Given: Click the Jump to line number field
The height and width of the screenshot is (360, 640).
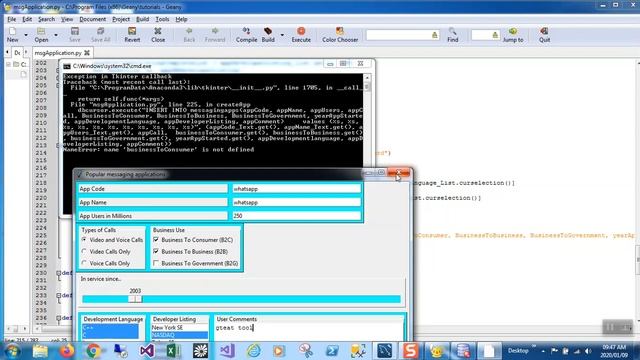Looking at the screenshot, I should pos(482,35).
